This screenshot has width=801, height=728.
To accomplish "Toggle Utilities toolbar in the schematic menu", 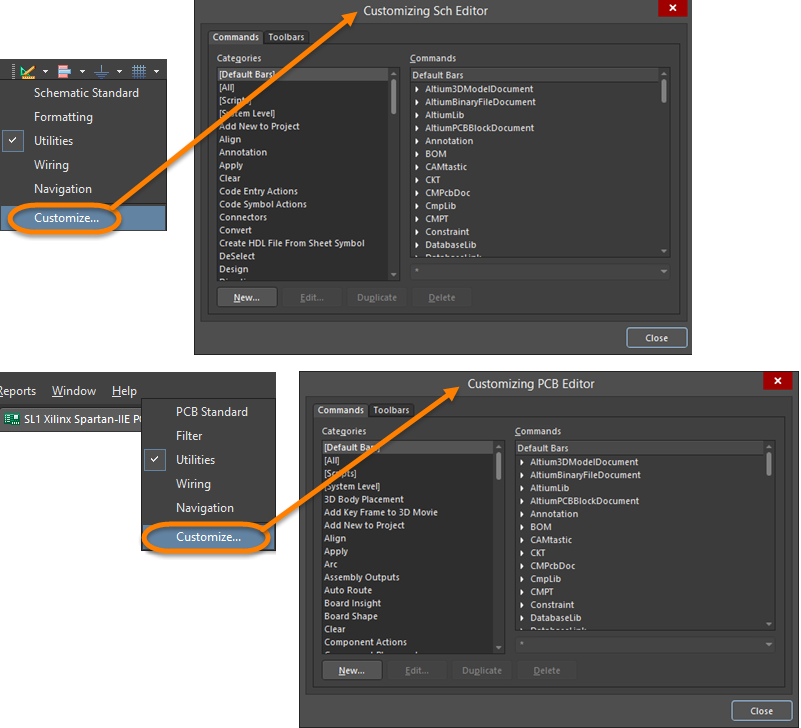I will click(x=53, y=141).
